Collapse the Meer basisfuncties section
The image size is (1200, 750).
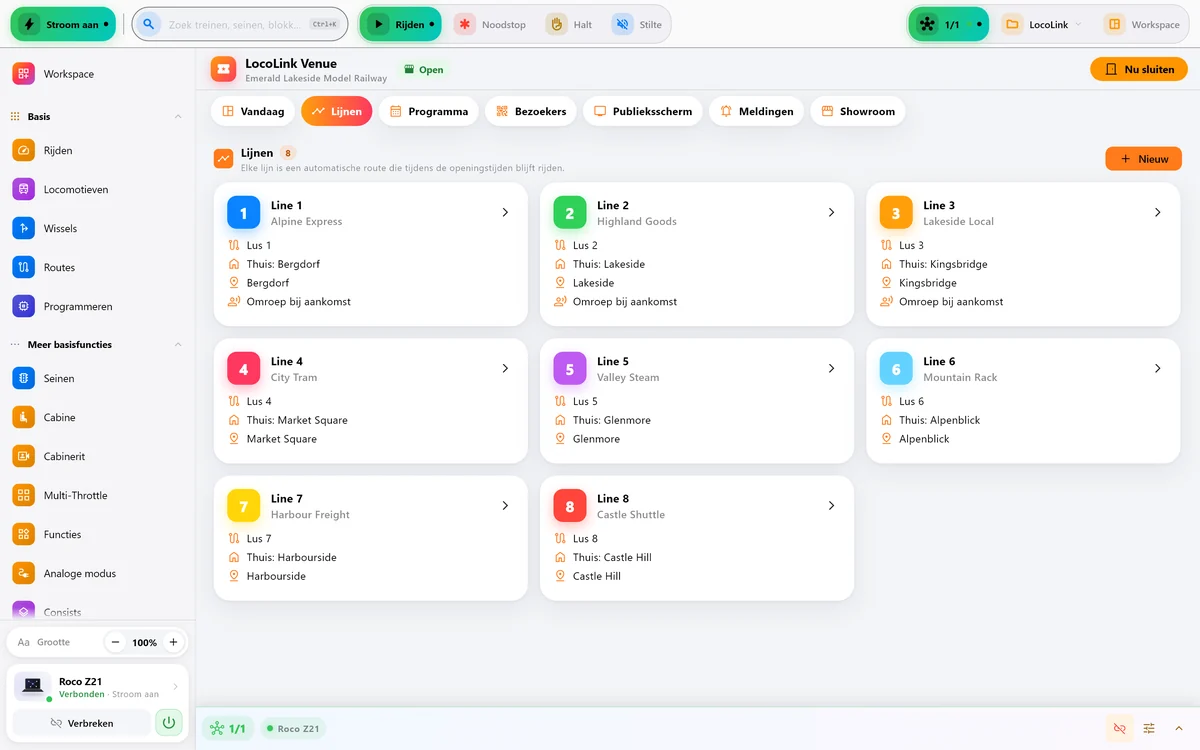click(x=178, y=345)
